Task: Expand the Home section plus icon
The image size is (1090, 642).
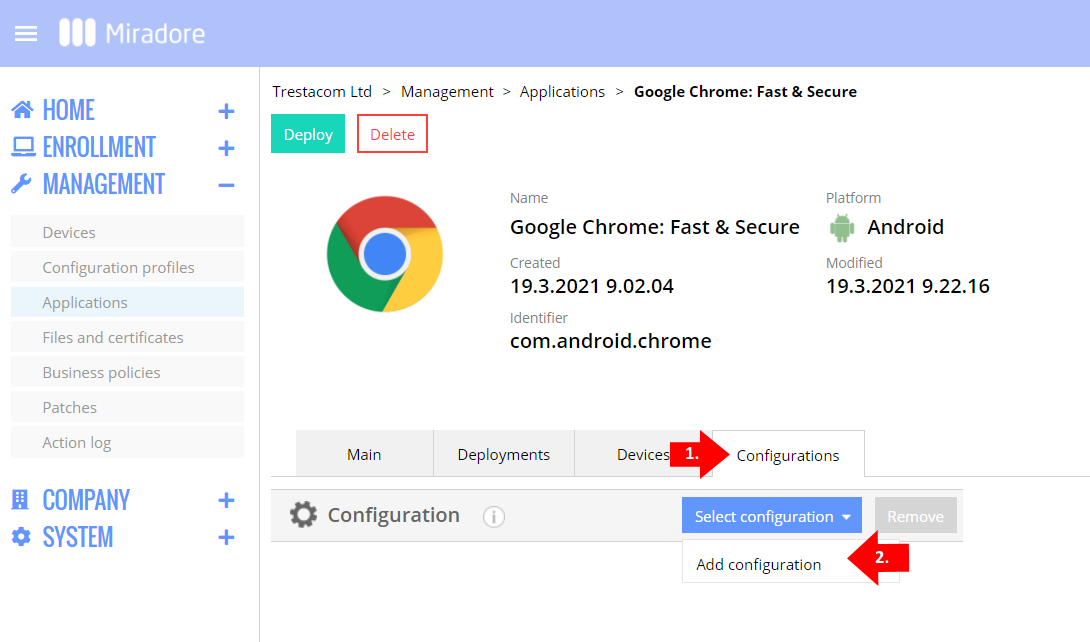Action: [x=226, y=111]
